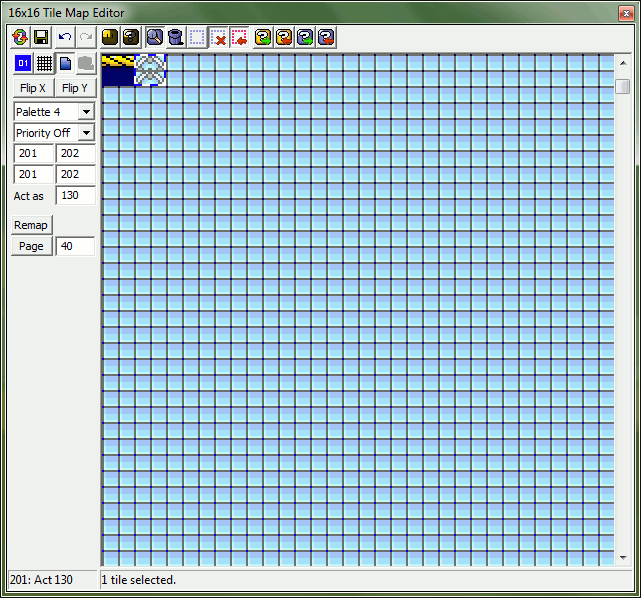Click the yellow question block with red arrow
641x598 pixels.
click(284, 37)
